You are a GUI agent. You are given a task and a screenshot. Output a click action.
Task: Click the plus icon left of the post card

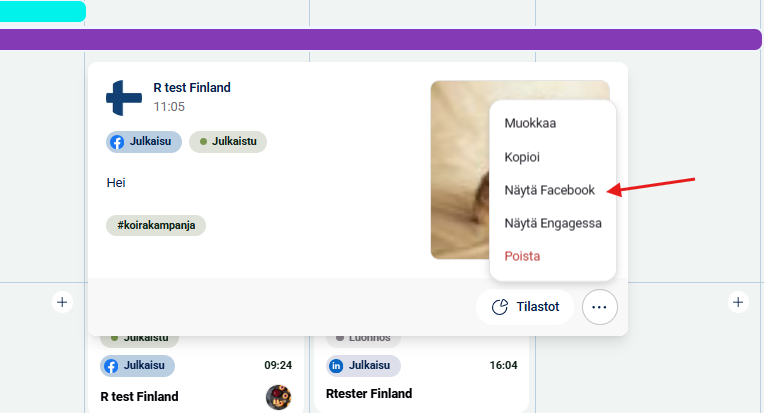62,301
